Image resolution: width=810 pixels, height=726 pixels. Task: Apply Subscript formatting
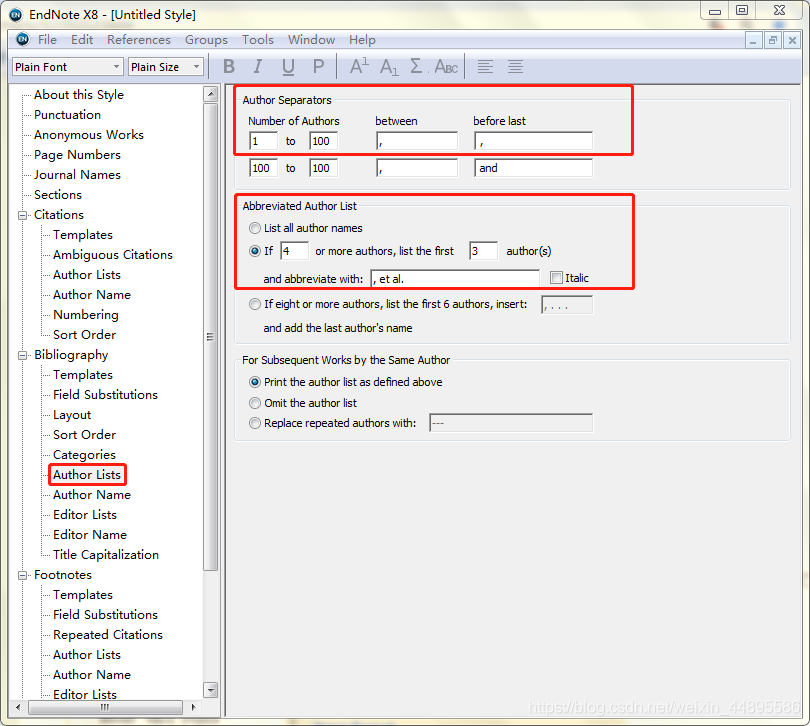389,67
